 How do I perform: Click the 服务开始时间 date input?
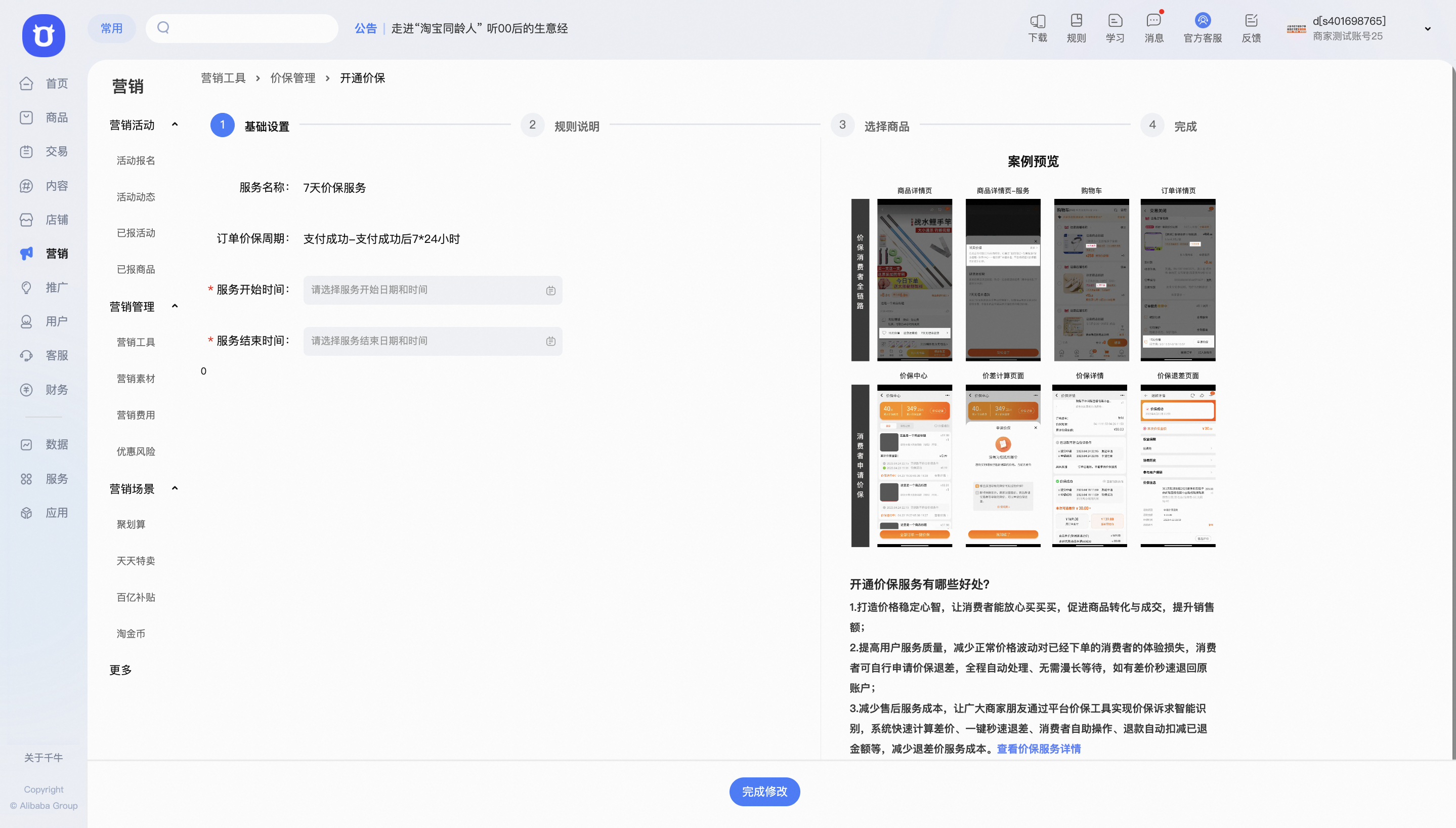pyautogui.click(x=433, y=290)
